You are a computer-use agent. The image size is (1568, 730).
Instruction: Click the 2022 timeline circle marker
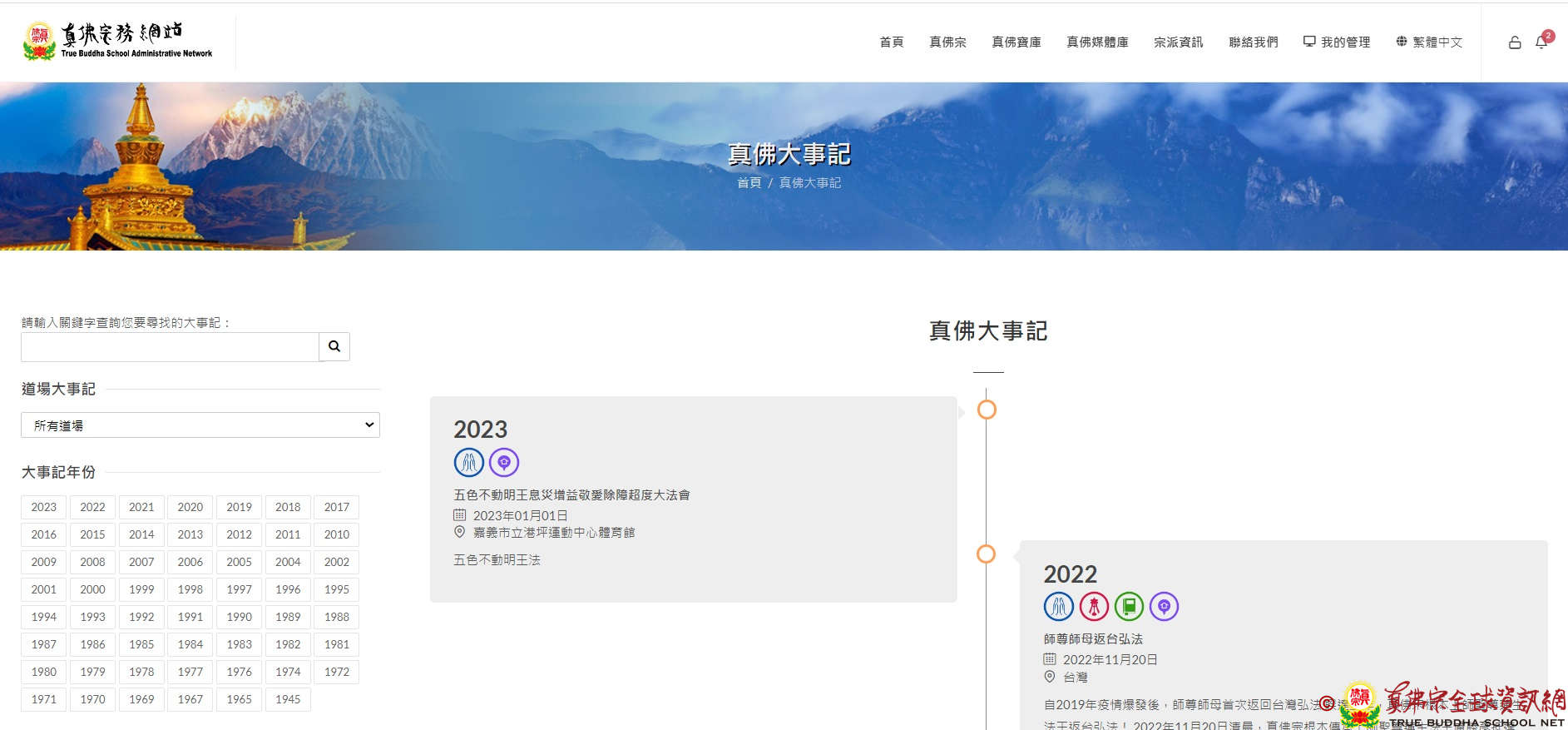[x=986, y=554]
